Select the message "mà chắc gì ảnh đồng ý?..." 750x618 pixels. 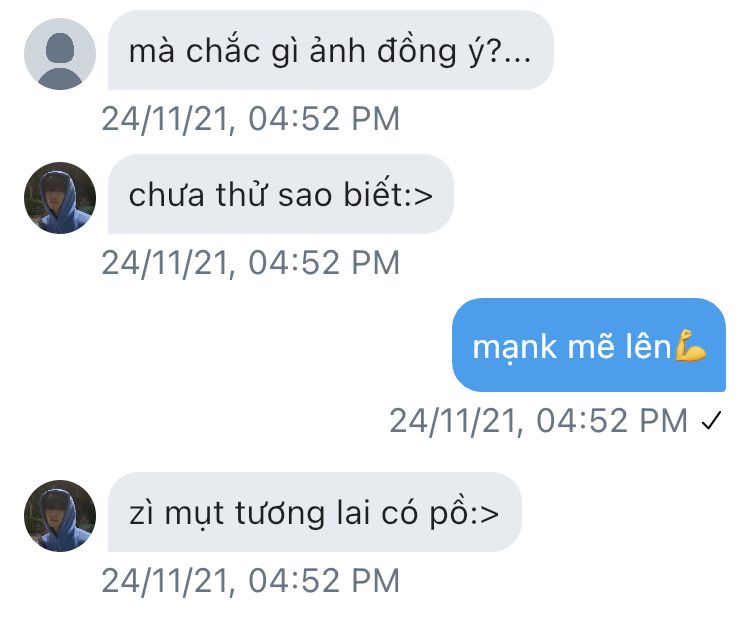pos(331,50)
